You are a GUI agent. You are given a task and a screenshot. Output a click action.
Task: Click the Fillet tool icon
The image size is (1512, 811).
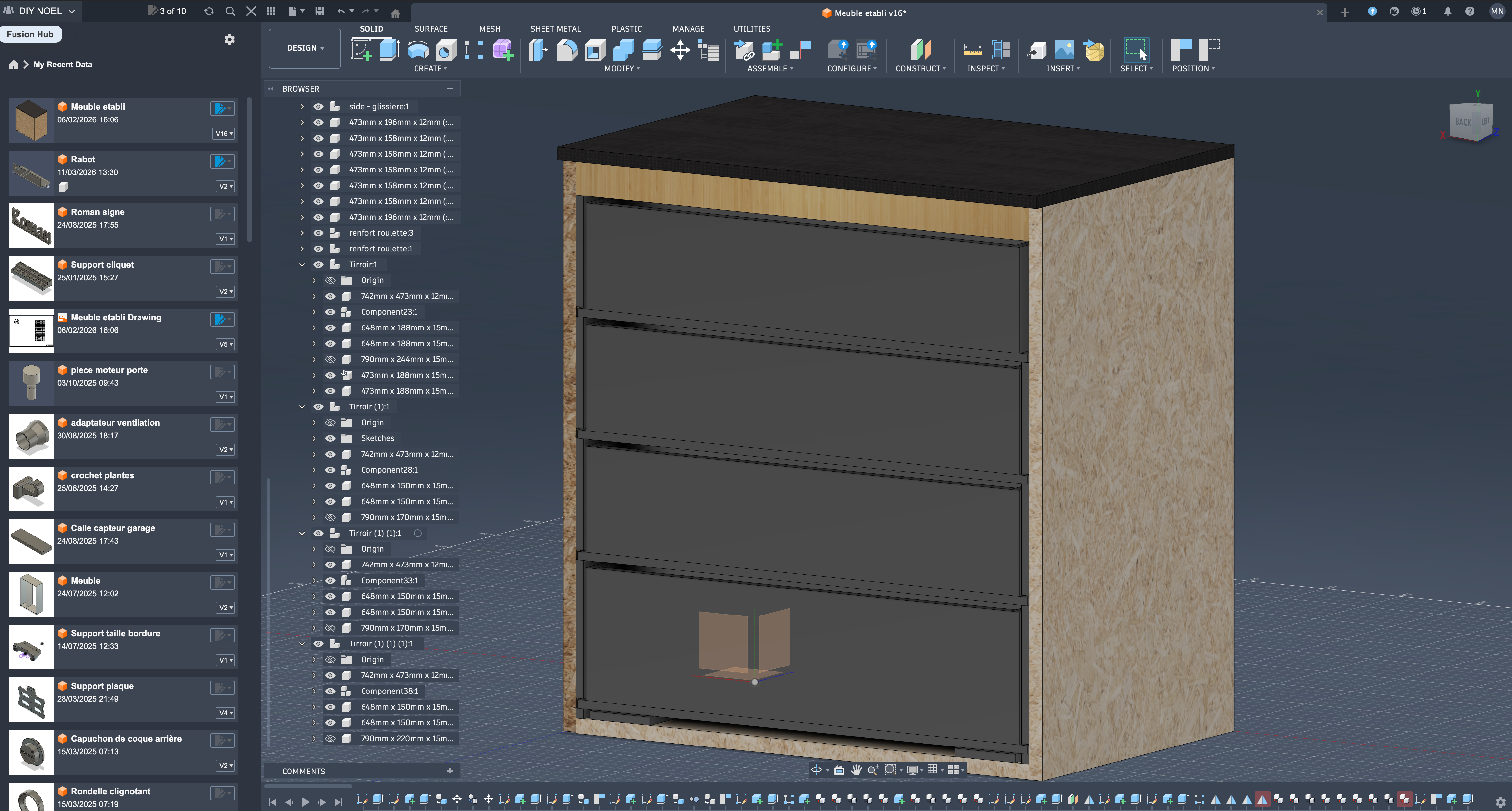tap(567, 50)
